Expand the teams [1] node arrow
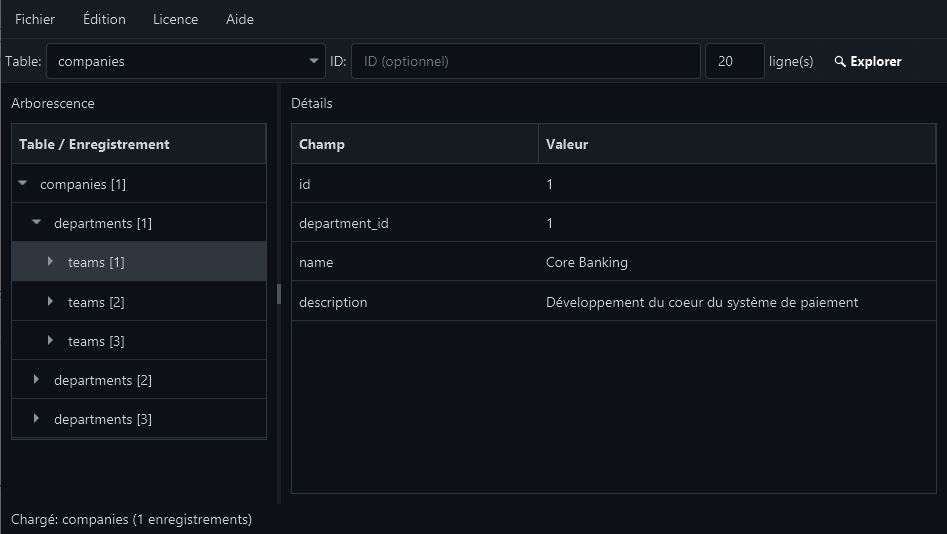The width and height of the screenshot is (947, 534). [51, 262]
